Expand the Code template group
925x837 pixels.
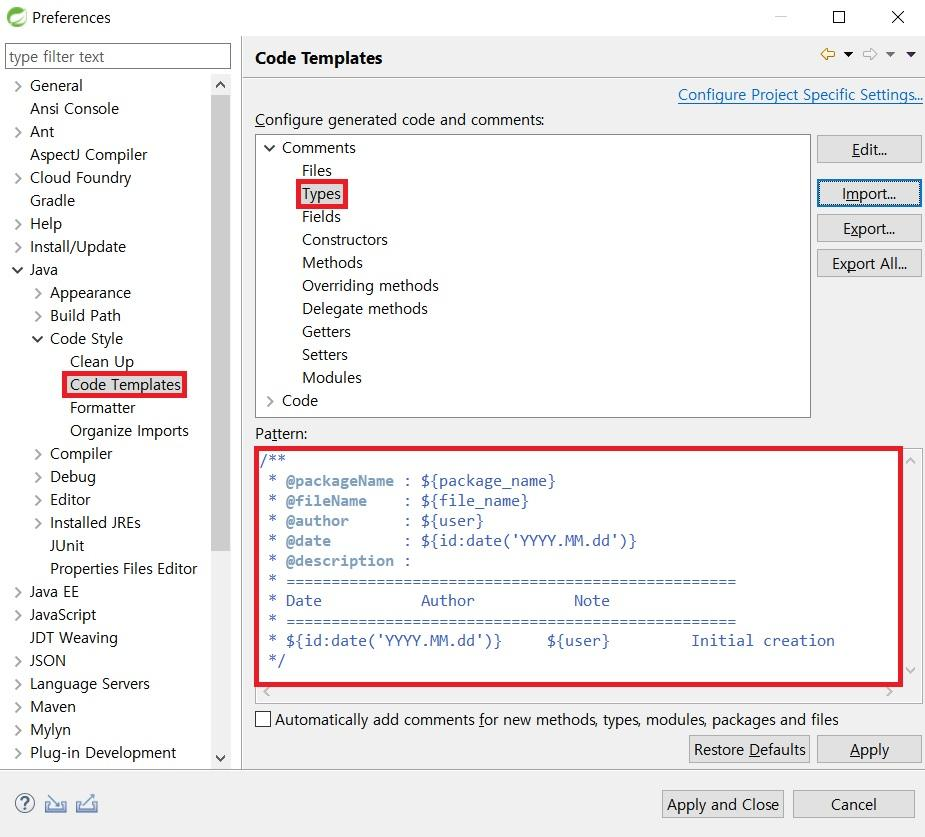(270, 401)
